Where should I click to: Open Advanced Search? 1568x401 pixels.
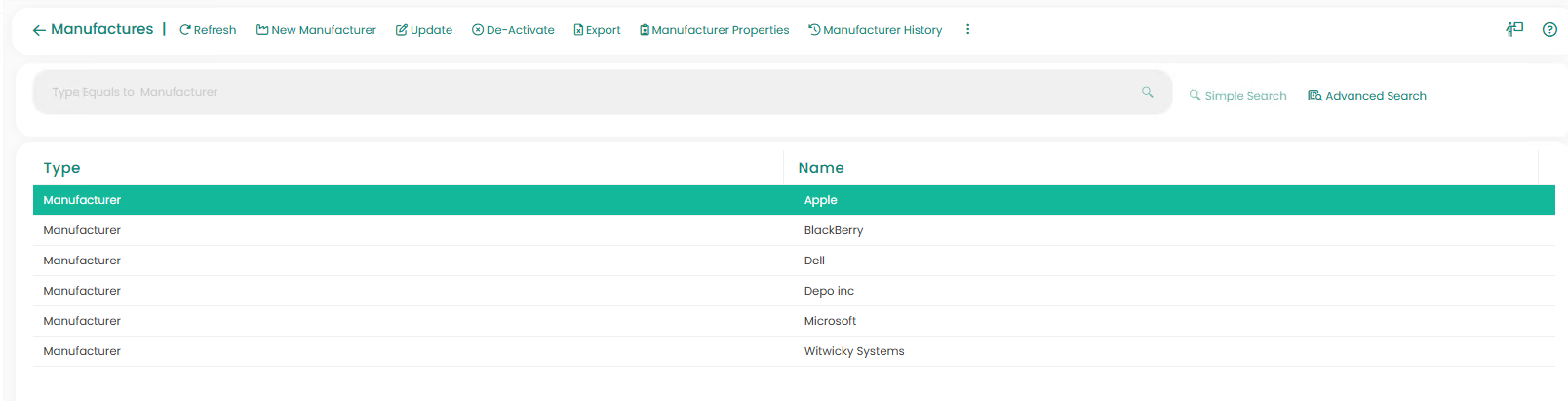pyautogui.click(x=1367, y=96)
